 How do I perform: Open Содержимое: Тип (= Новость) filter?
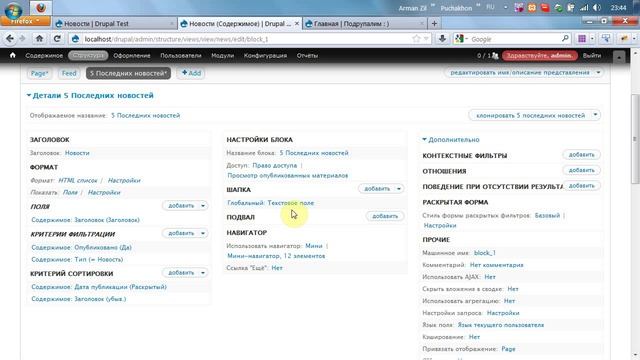point(77,260)
